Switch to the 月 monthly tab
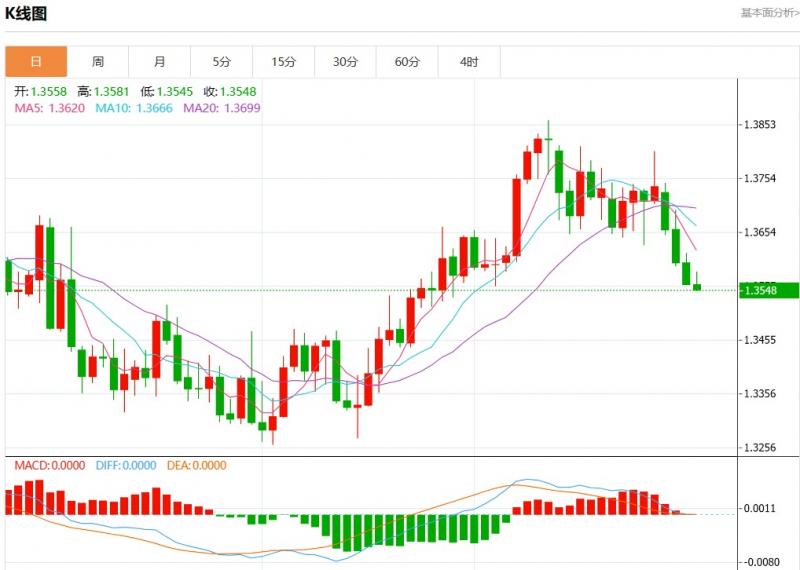Viewport: 800px width, 570px height. pyautogui.click(x=160, y=62)
